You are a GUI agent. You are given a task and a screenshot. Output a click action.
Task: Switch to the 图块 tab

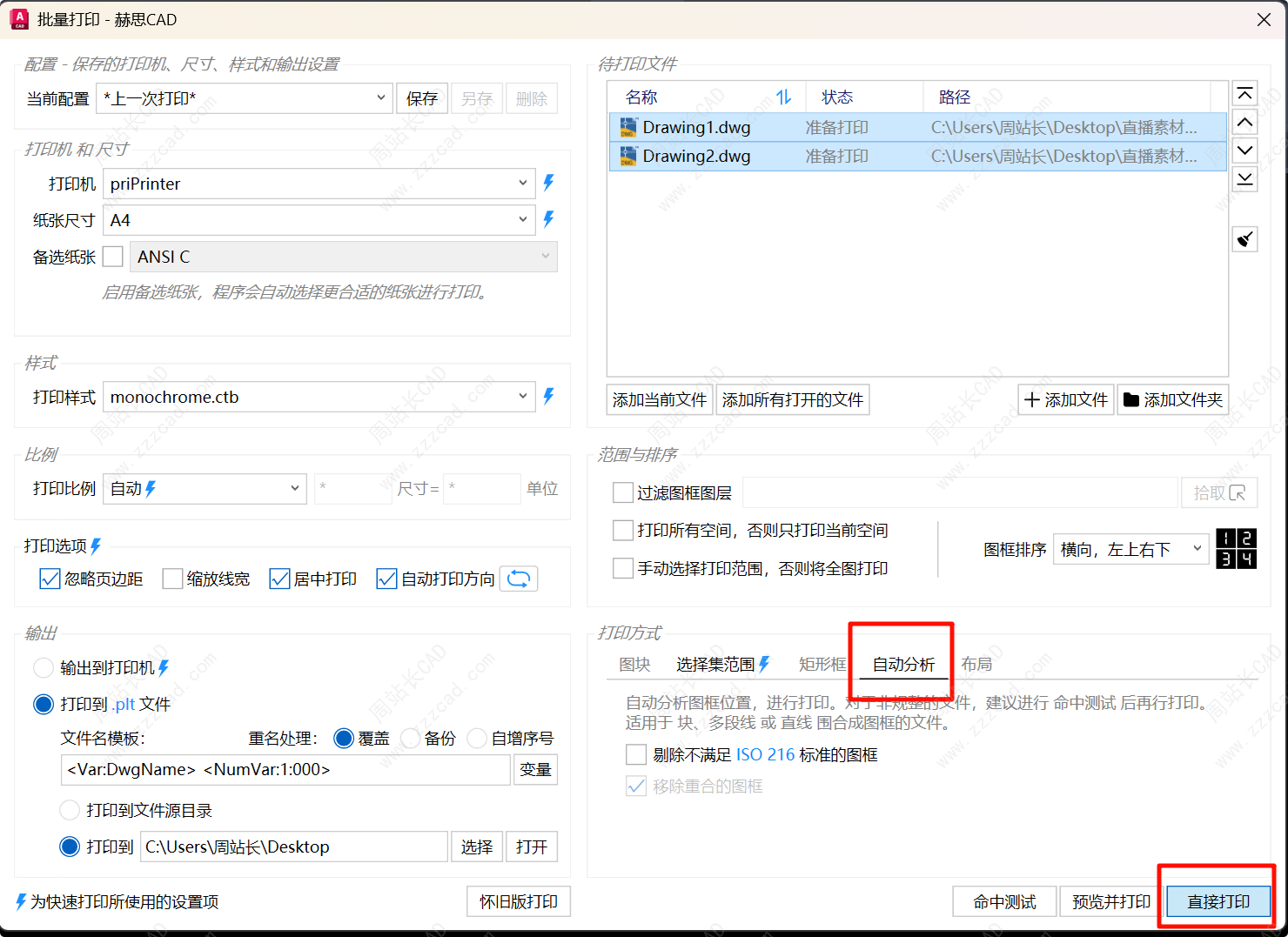click(634, 665)
